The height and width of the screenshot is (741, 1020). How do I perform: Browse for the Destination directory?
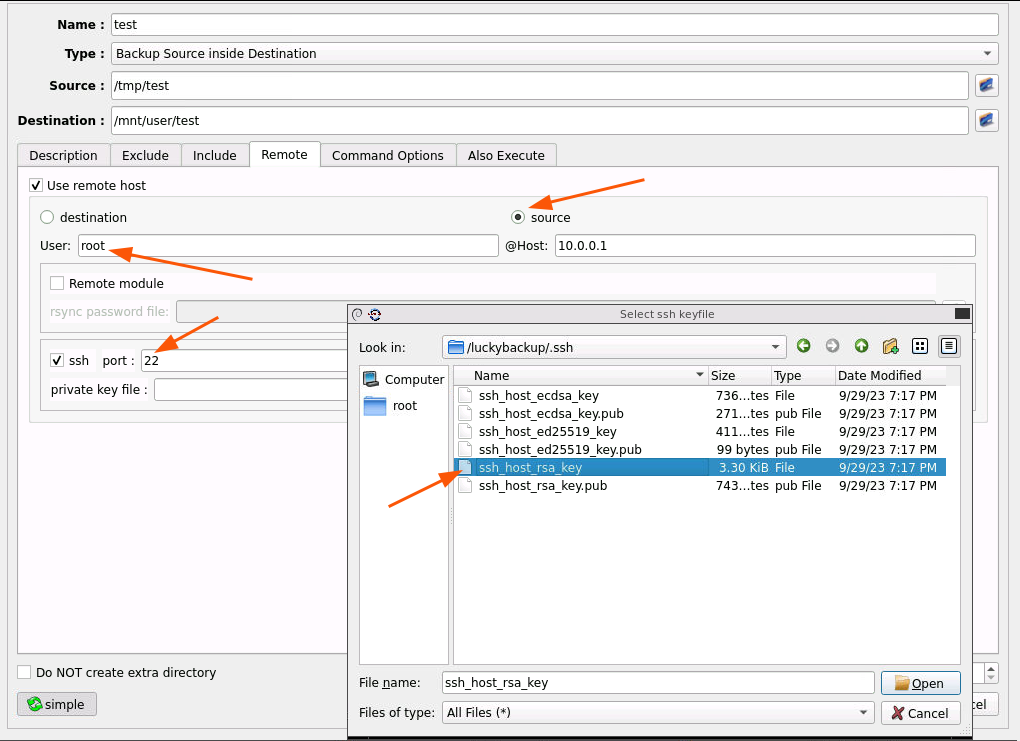click(x=986, y=121)
